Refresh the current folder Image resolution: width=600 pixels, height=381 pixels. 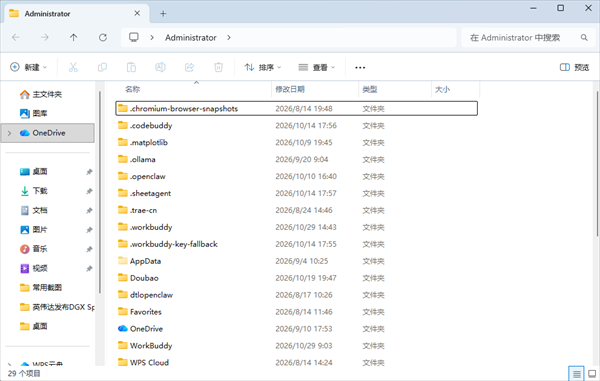[x=103, y=37]
